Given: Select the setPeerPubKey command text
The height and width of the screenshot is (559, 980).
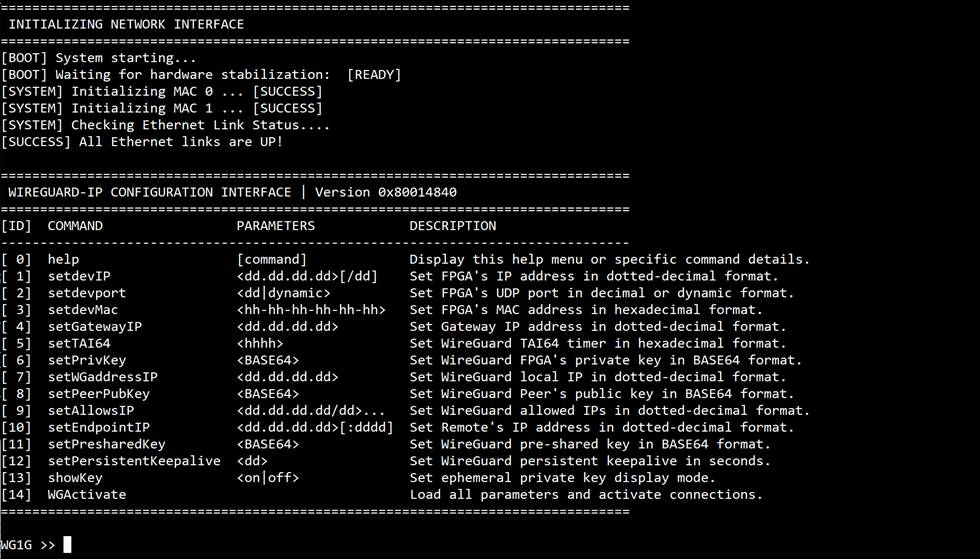Looking at the screenshot, I should pyautogui.click(x=99, y=394).
